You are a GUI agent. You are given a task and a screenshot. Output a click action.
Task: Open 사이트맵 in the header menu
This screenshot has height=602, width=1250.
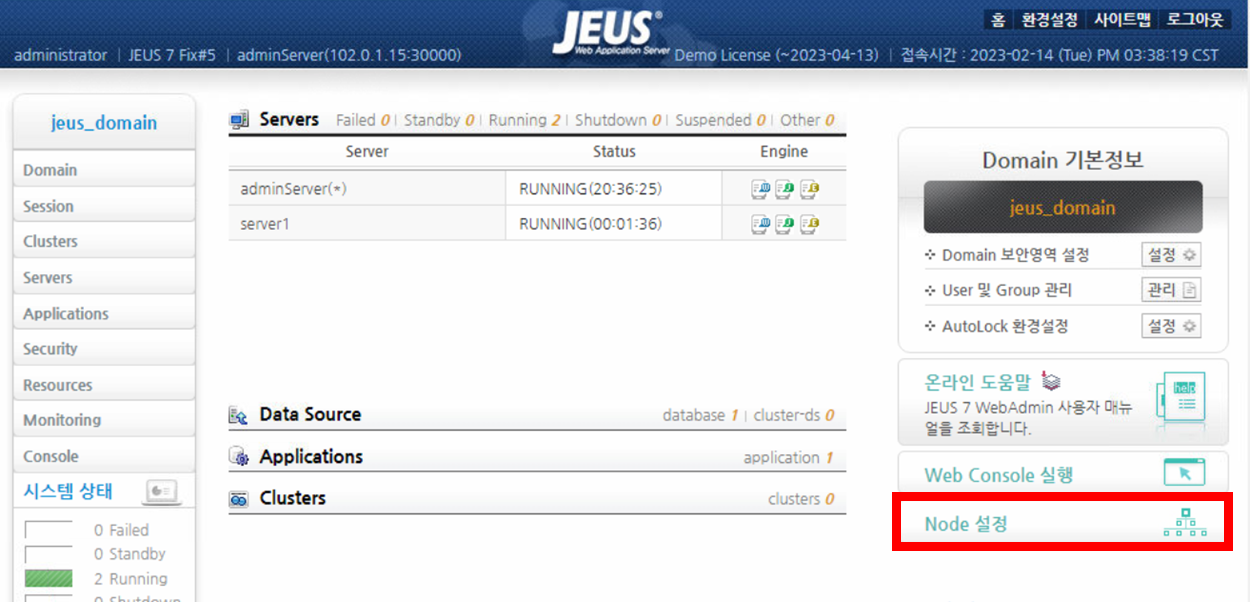pos(1122,19)
